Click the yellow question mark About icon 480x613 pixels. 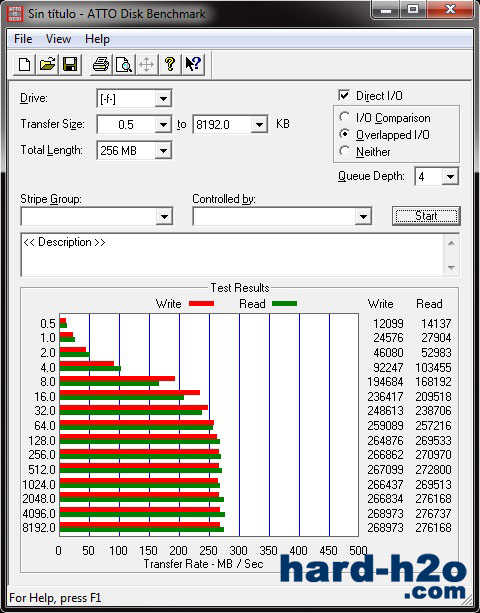point(170,64)
